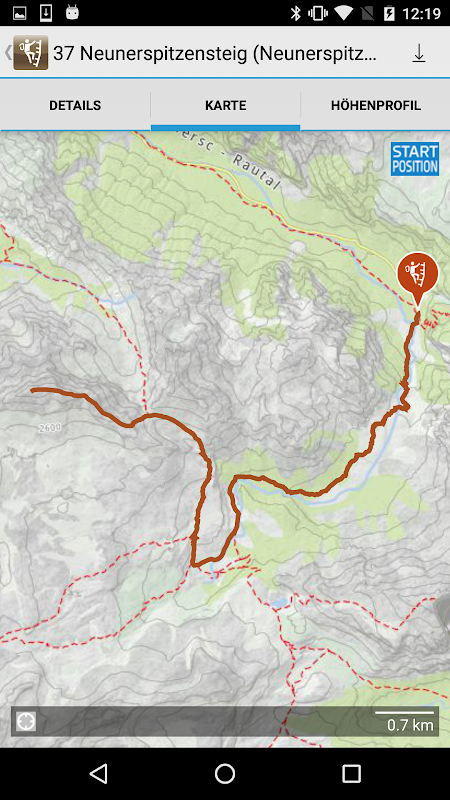Tap the Neunerspitzensteig title text
Viewport: 450px width, 800px height.
point(215,53)
